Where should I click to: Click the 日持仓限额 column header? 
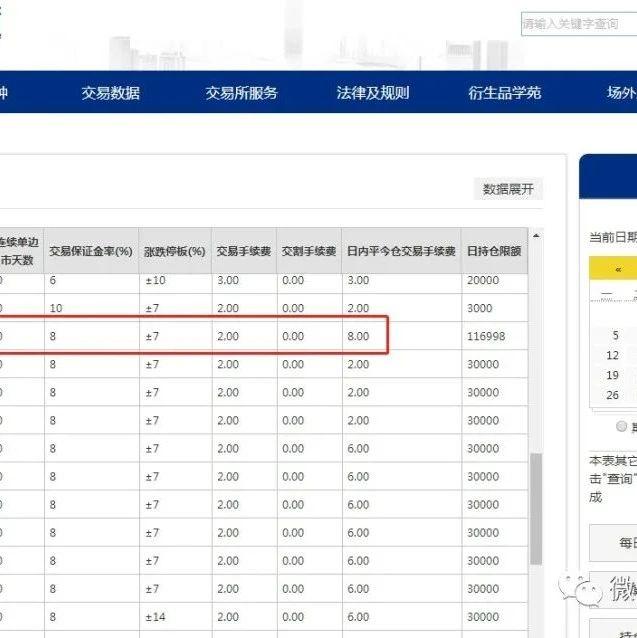point(495,251)
